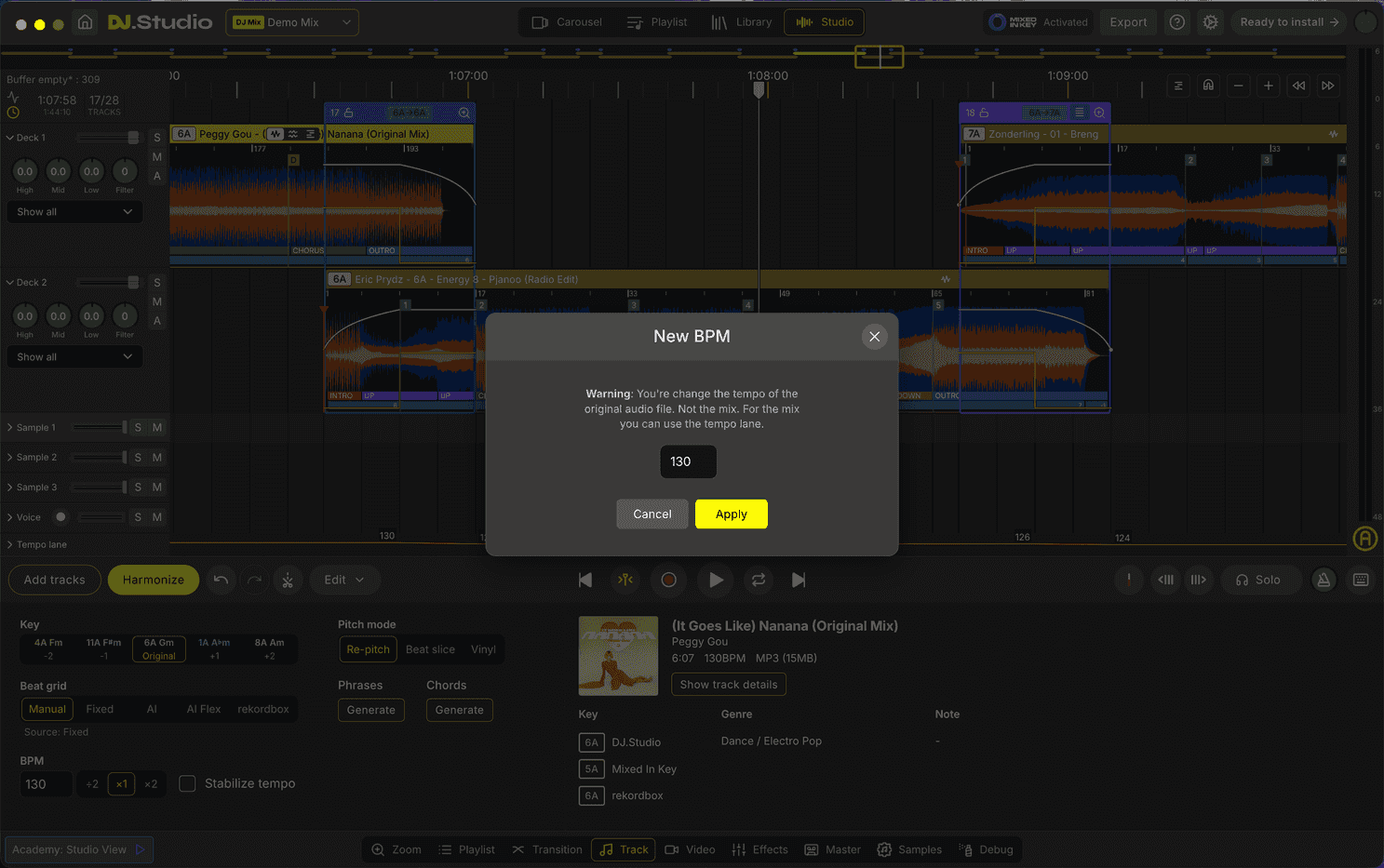This screenshot has height=868, width=1384.
Task: Enable loop playback with repeat icon
Action: [757, 580]
